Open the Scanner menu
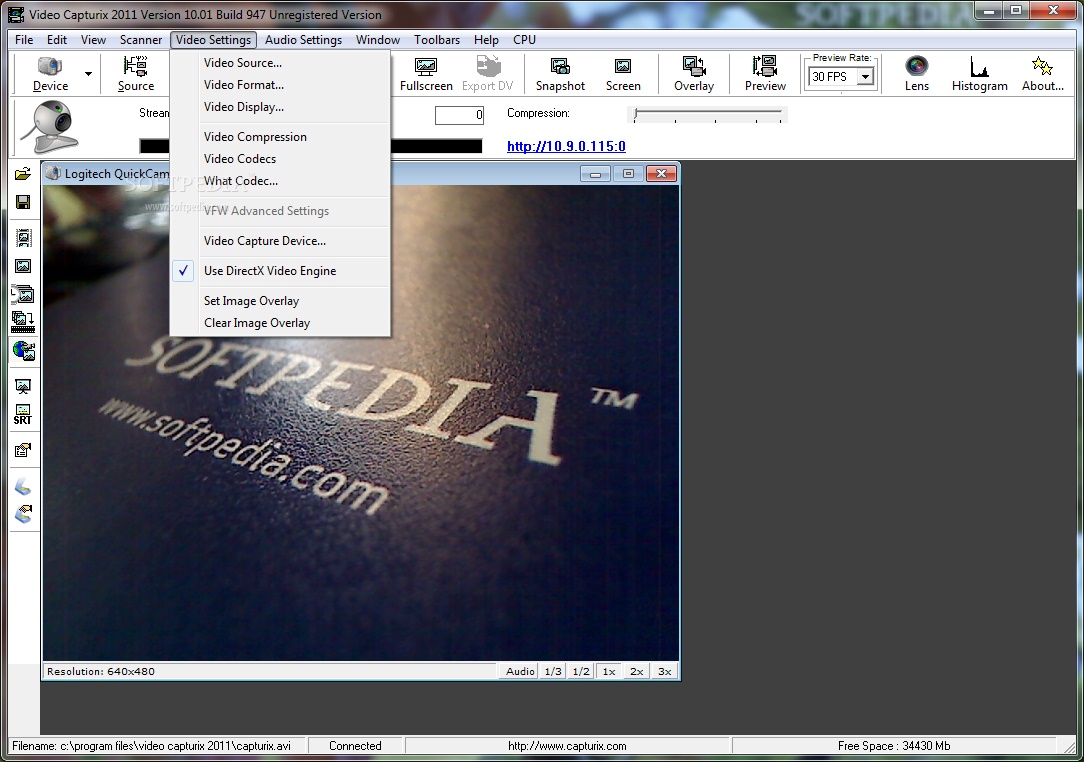1084x762 pixels. click(x=141, y=40)
